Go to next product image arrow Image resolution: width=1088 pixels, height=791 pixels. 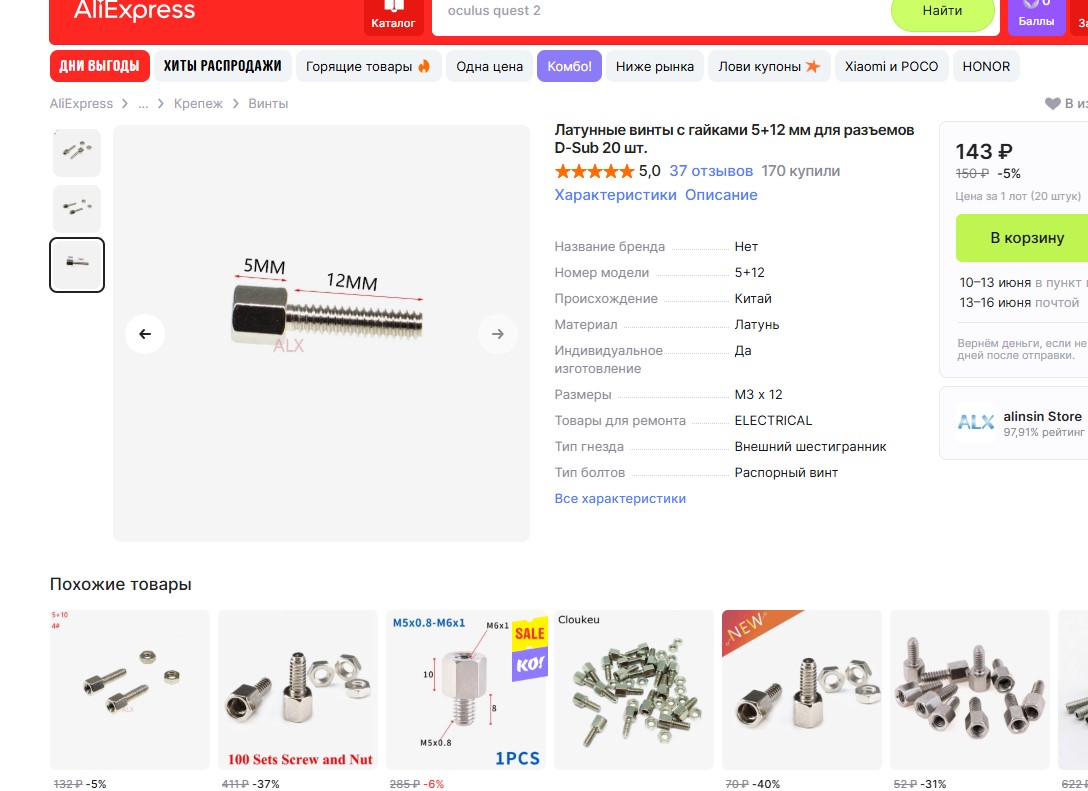click(498, 334)
